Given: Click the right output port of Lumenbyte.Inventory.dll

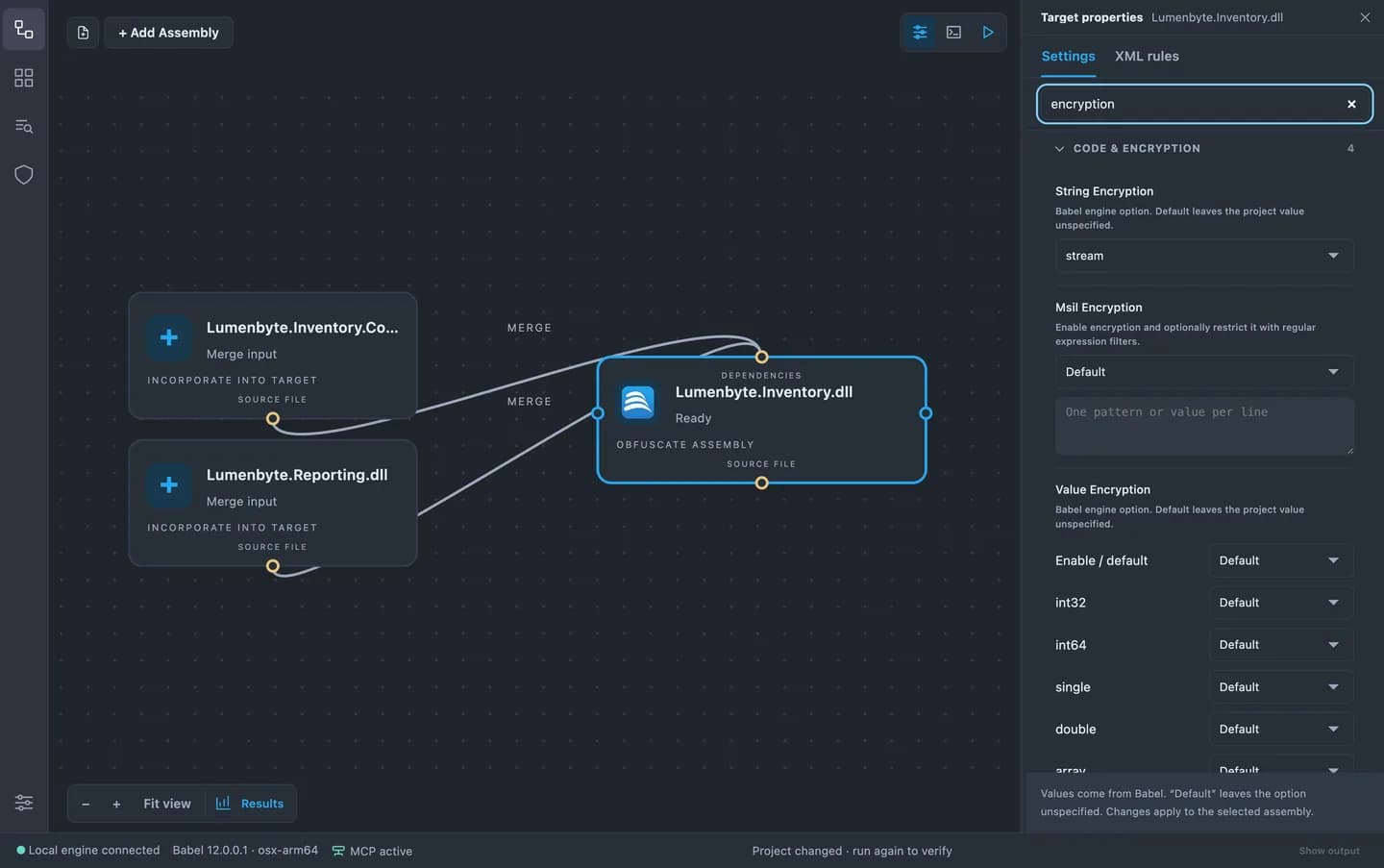Looking at the screenshot, I should tap(926, 413).
